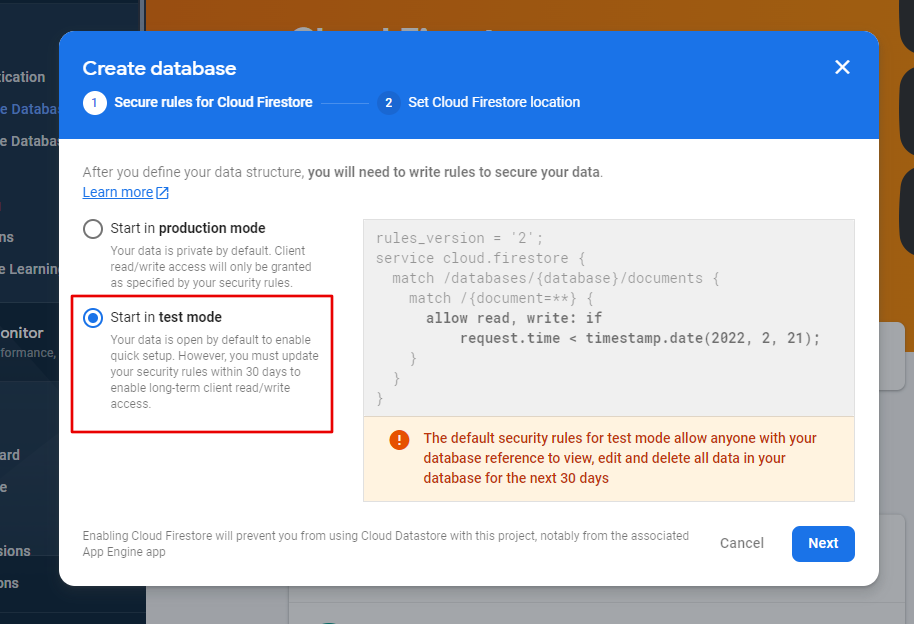Click the Learn more link icon text
The width and height of the screenshot is (914, 624).
point(118,192)
